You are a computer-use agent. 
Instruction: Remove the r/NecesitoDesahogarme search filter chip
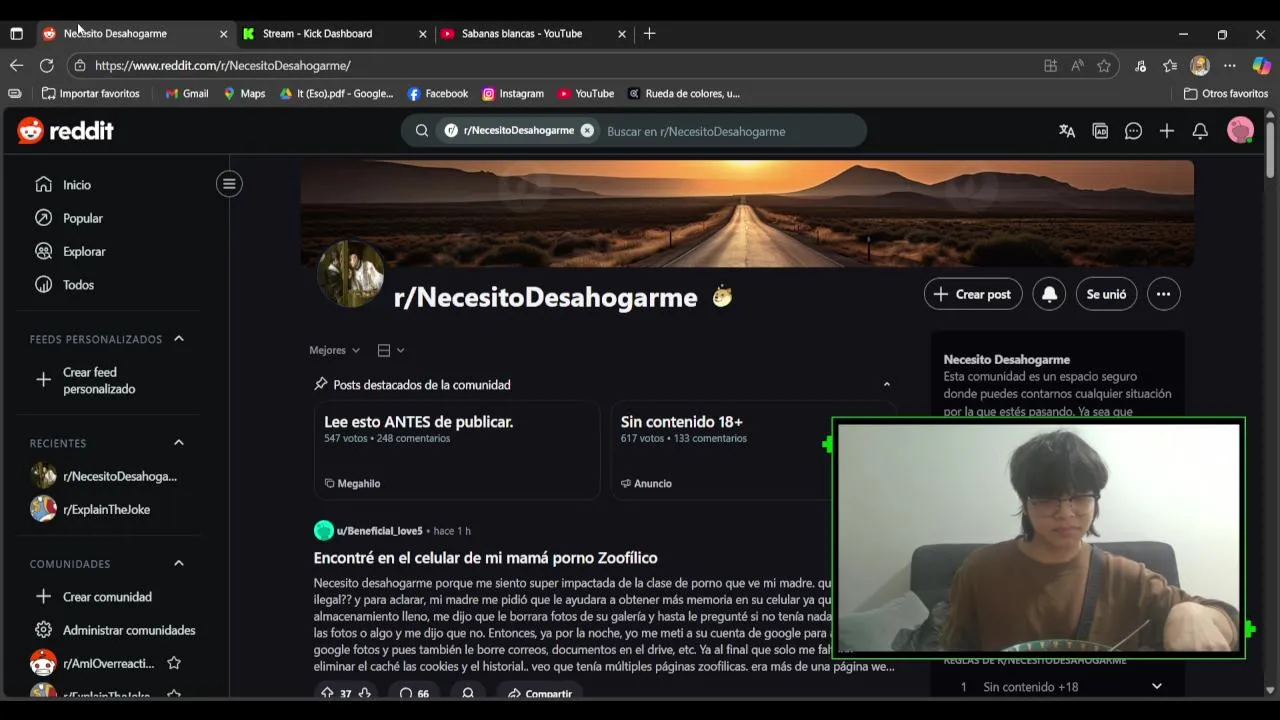(587, 131)
